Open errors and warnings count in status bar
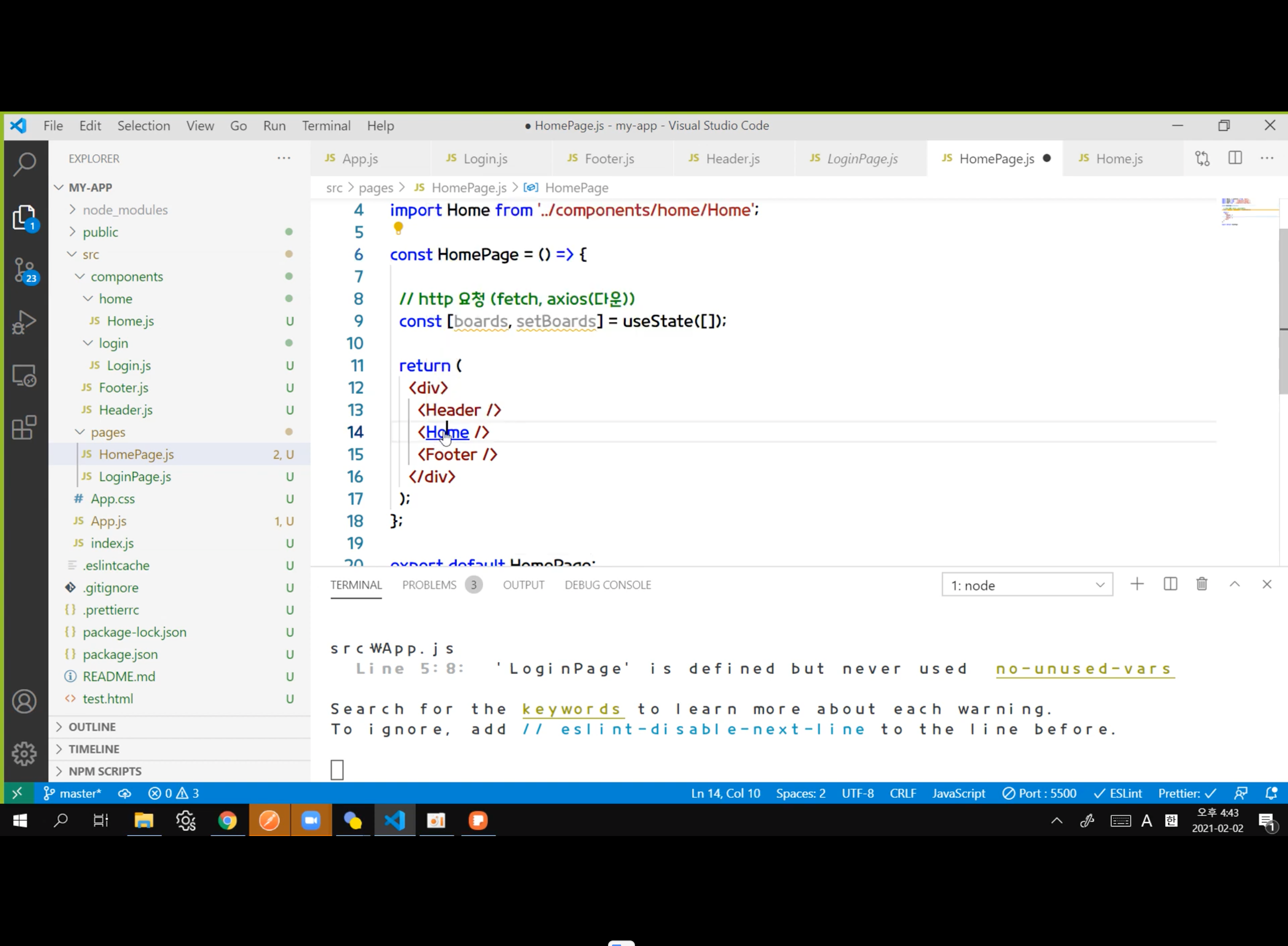Screen dimensions: 1288x946 click(x=173, y=793)
